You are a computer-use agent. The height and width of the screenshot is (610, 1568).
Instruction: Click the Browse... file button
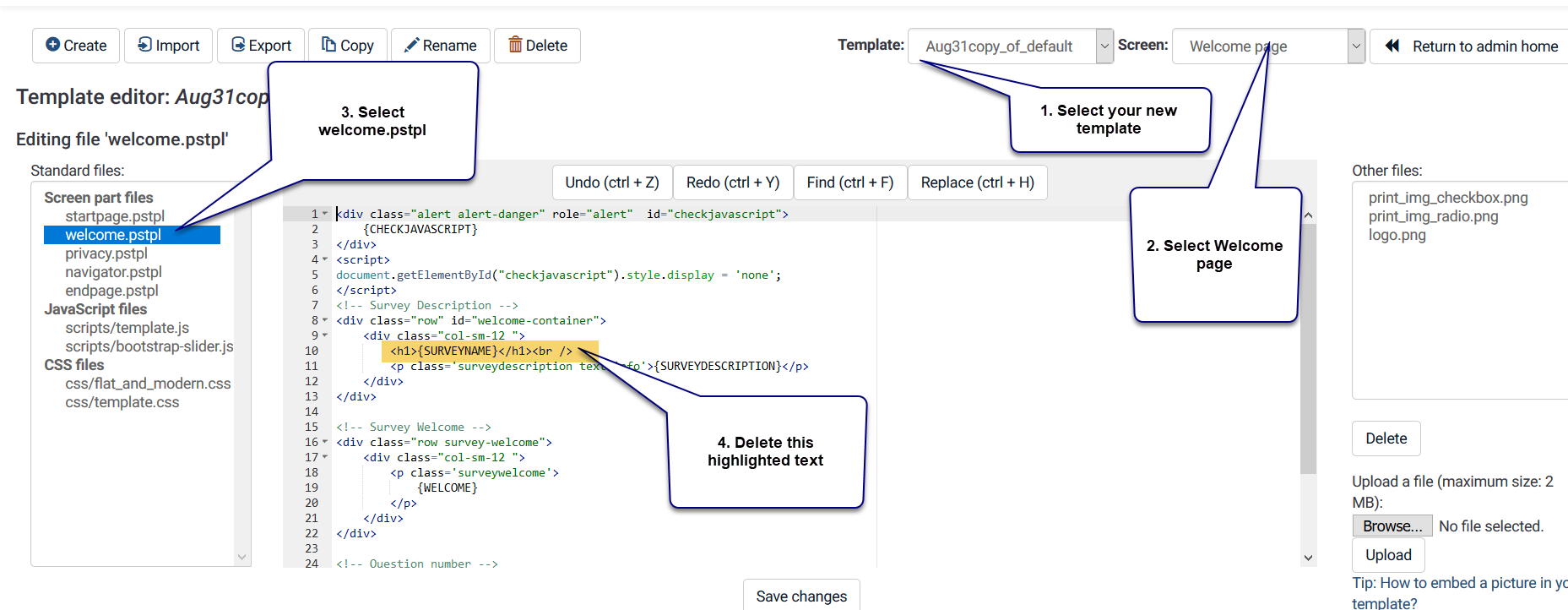coord(1392,526)
